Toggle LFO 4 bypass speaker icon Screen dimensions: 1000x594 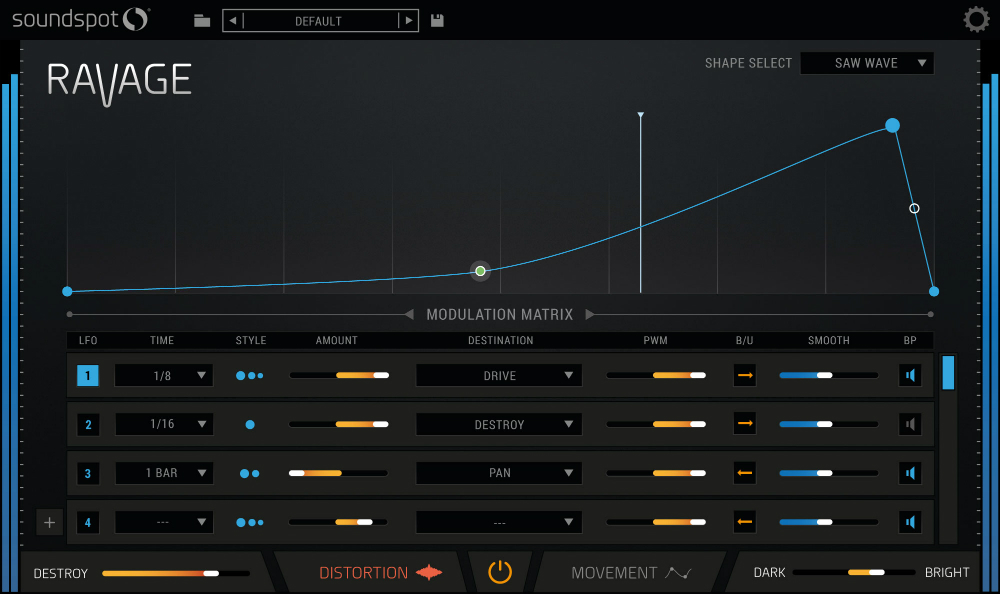click(910, 522)
